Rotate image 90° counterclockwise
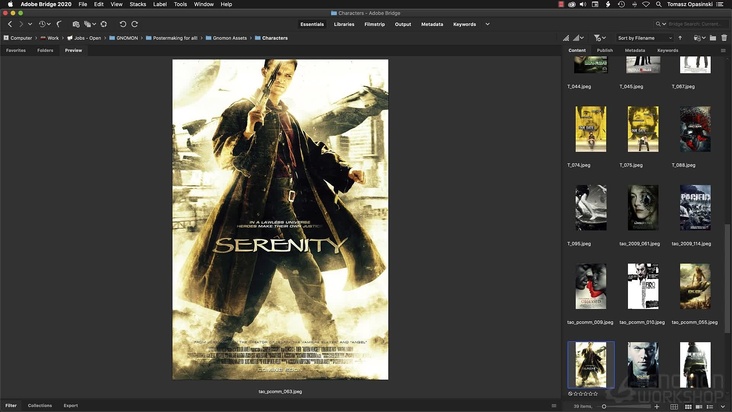 (123, 23)
